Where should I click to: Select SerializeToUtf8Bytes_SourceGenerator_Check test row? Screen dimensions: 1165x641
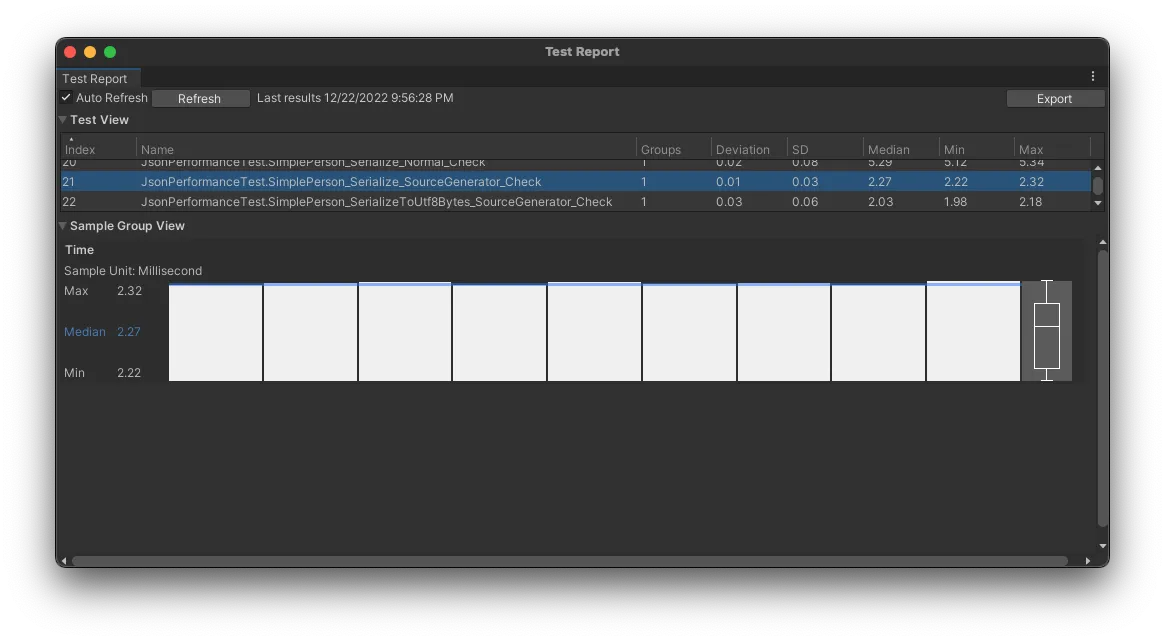pyautogui.click(x=376, y=202)
